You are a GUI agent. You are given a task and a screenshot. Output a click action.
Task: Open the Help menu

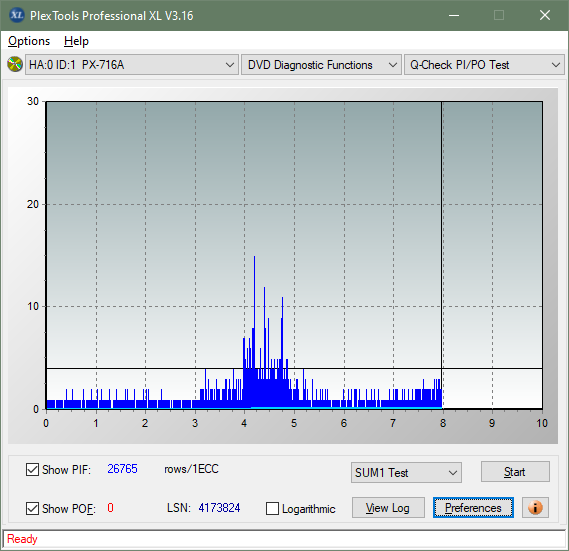click(x=76, y=41)
